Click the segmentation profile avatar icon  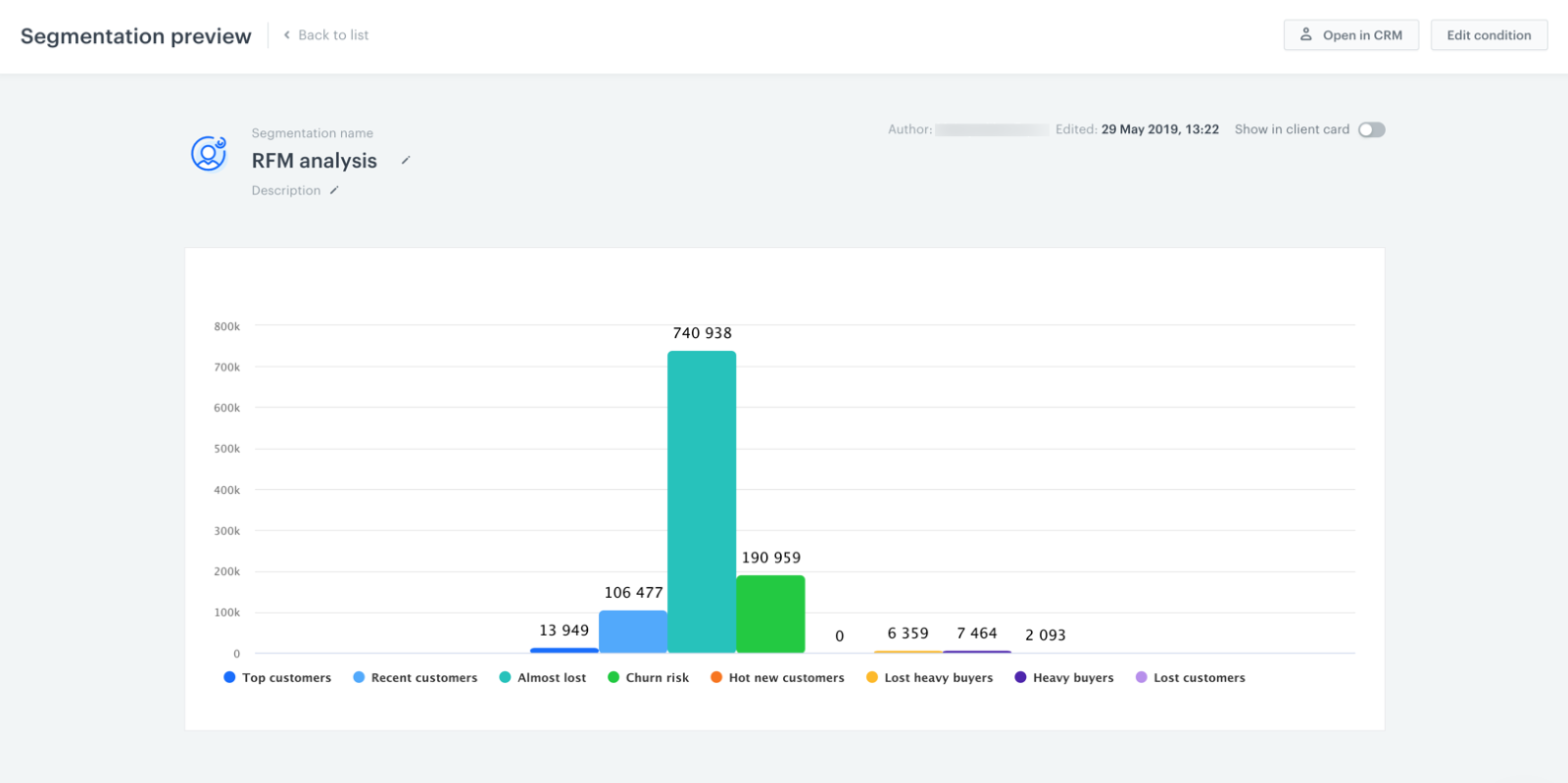pos(209,154)
